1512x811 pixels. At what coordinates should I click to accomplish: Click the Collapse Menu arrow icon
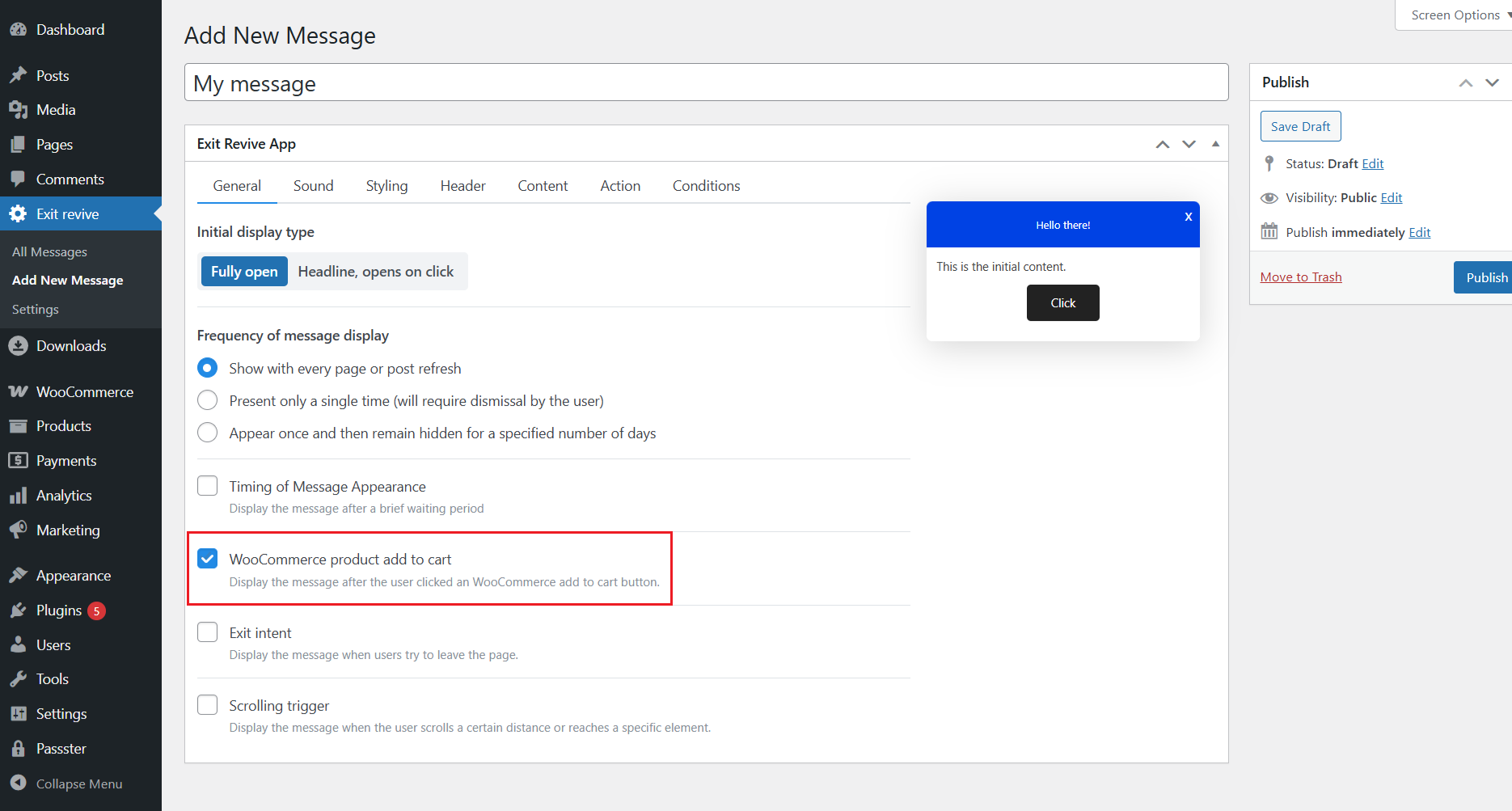(18, 784)
